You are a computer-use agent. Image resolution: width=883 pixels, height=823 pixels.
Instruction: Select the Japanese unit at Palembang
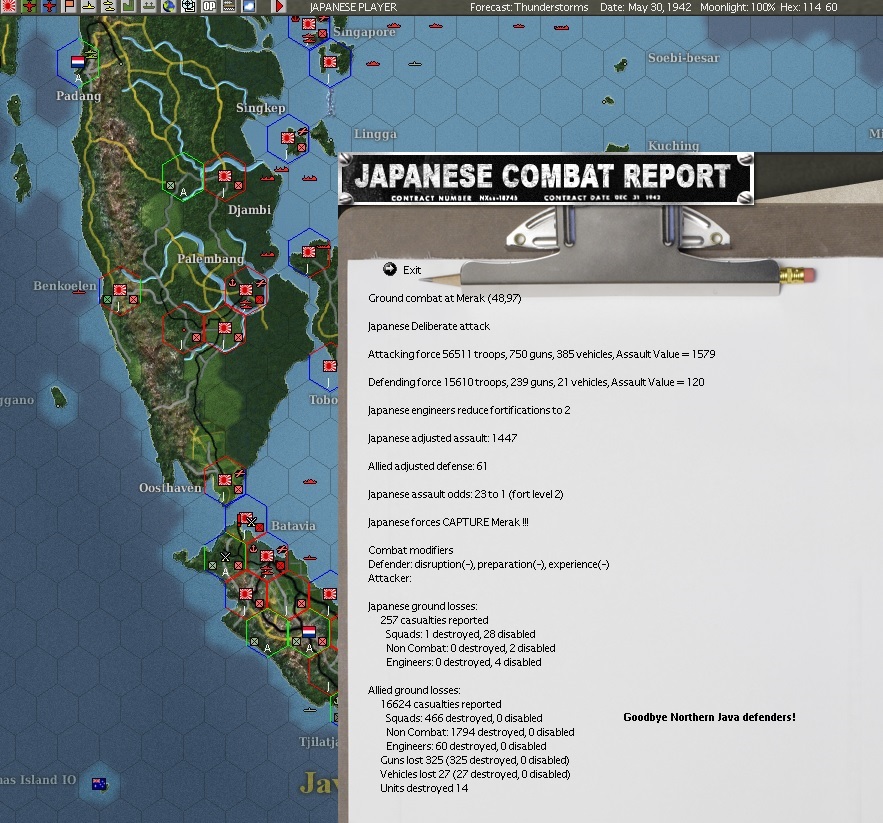coord(246,290)
